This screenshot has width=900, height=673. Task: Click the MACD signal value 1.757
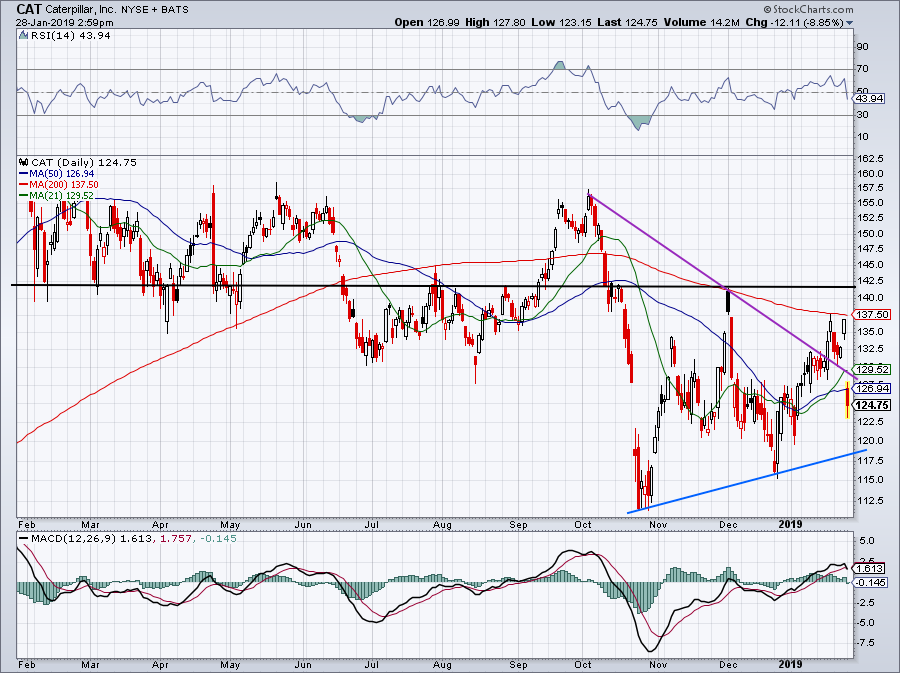point(175,539)
